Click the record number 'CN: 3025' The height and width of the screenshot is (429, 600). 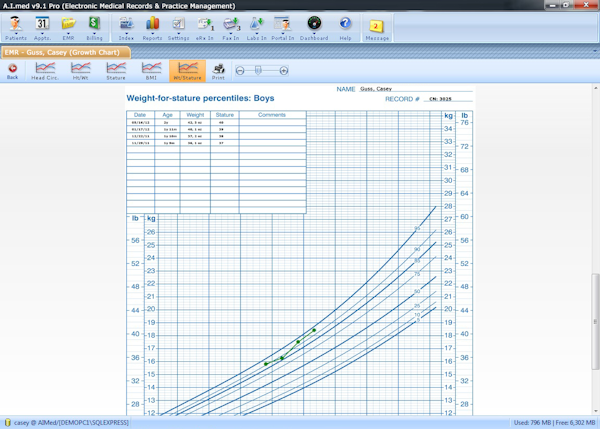point(440,99)
